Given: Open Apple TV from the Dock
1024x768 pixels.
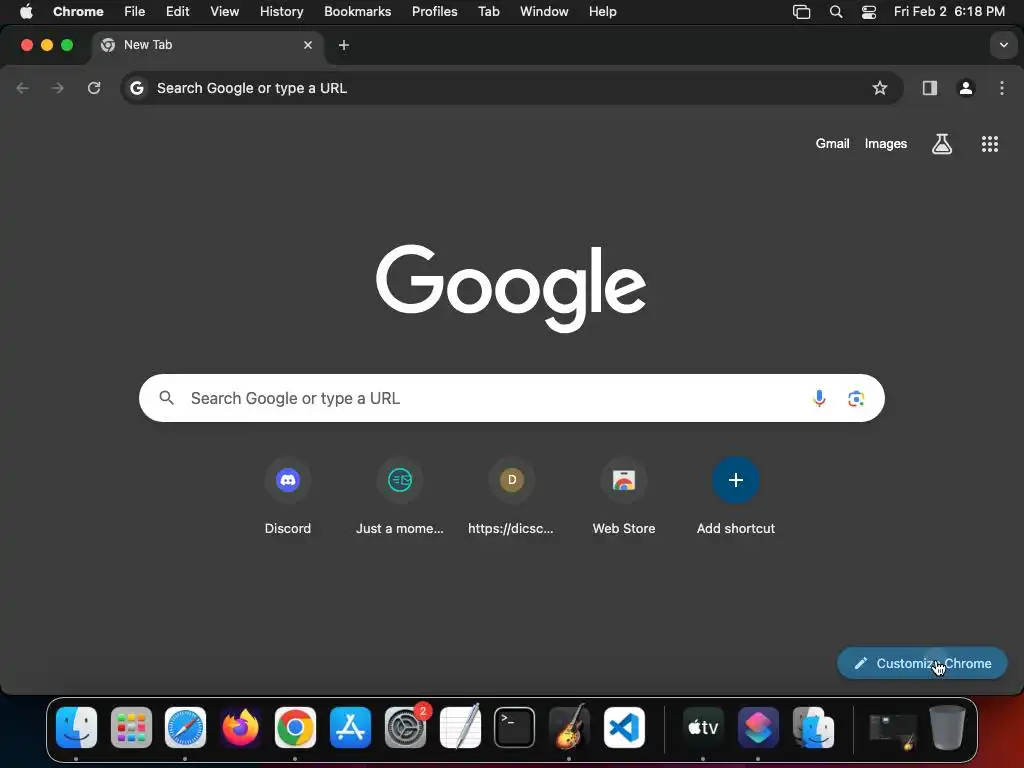Looking at the screenshot, I should click(703, 728).
